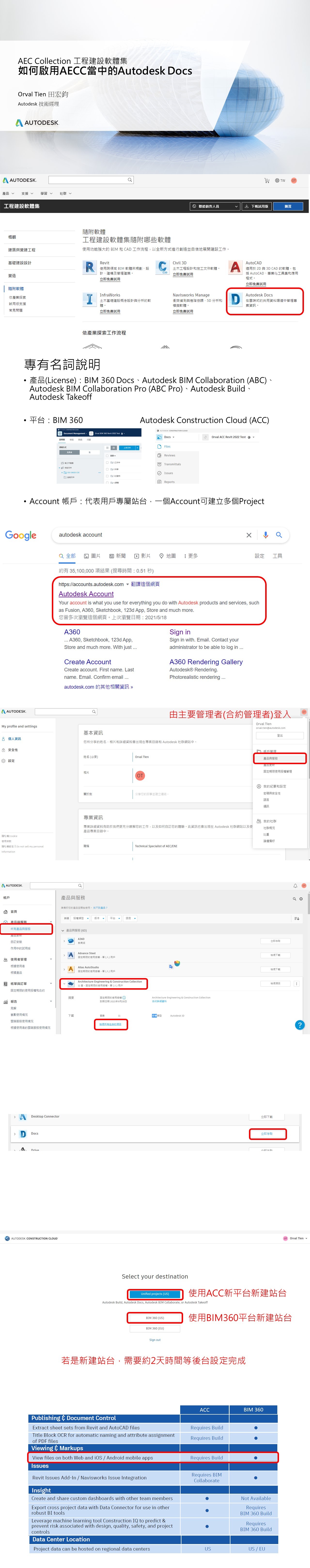The image size is (310, 1568).
Task: Click 檢視所有包含的項目 link
Action: tap(110, 1025)
